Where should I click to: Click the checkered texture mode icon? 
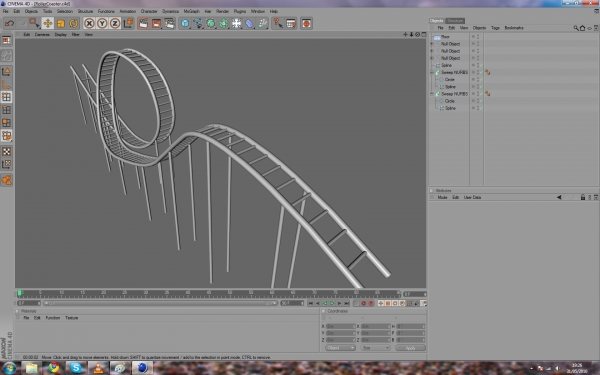coord(7,151)
